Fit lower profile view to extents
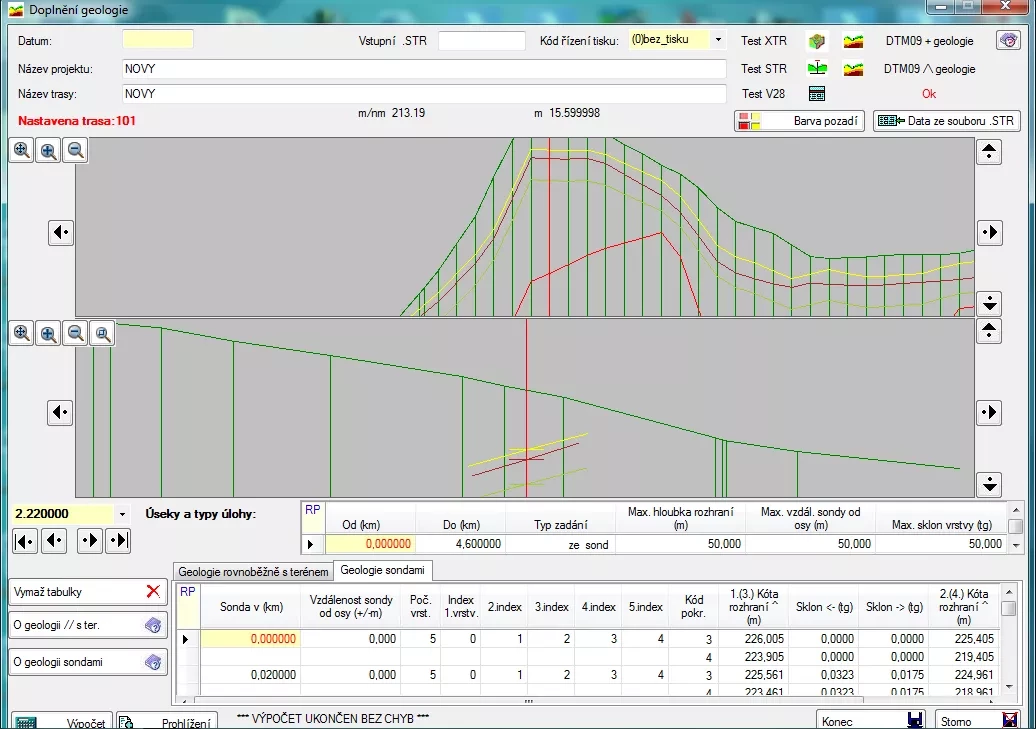The height and width of the screenshot is (729, 1036). coord(21,334)
